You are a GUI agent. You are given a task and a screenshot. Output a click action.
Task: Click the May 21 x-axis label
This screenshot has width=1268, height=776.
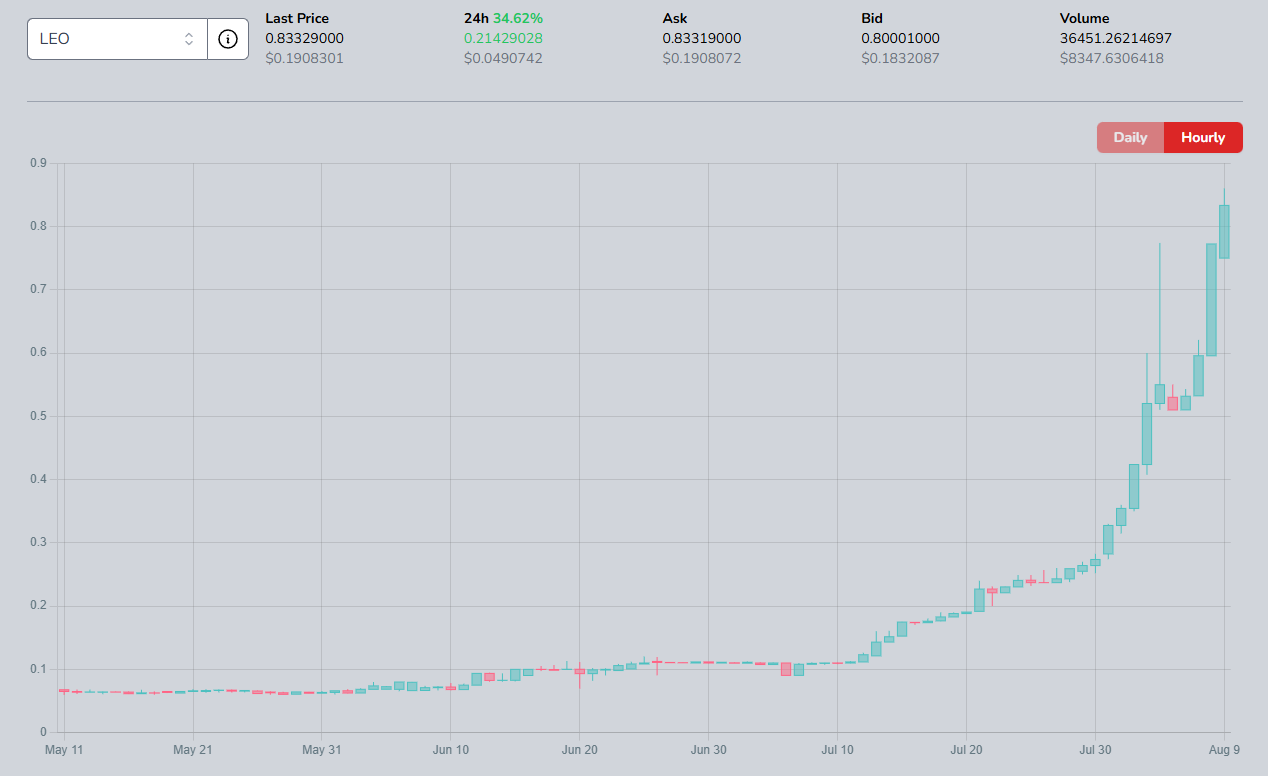tap(192, 748)
